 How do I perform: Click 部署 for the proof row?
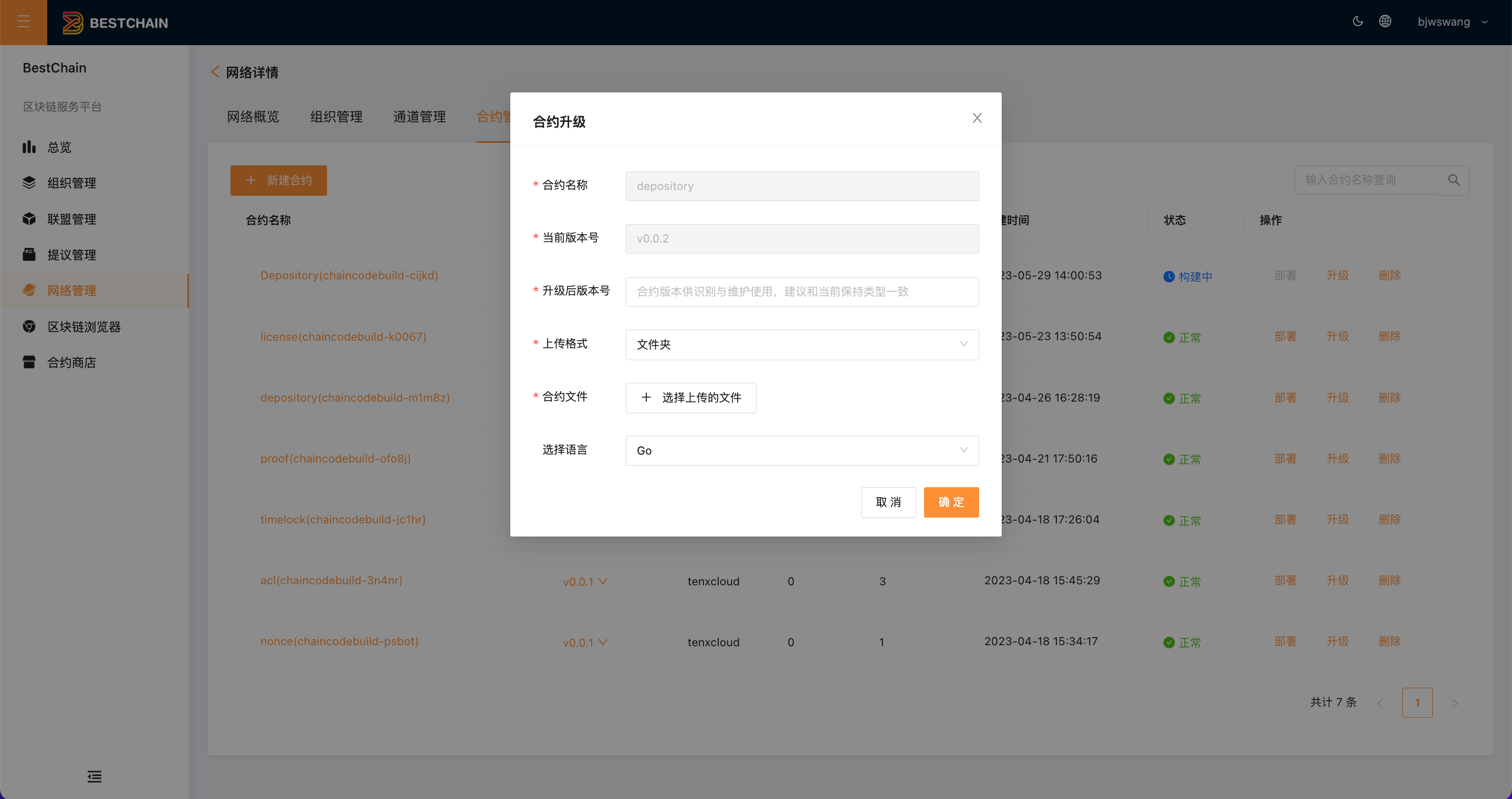point(1285,458)
